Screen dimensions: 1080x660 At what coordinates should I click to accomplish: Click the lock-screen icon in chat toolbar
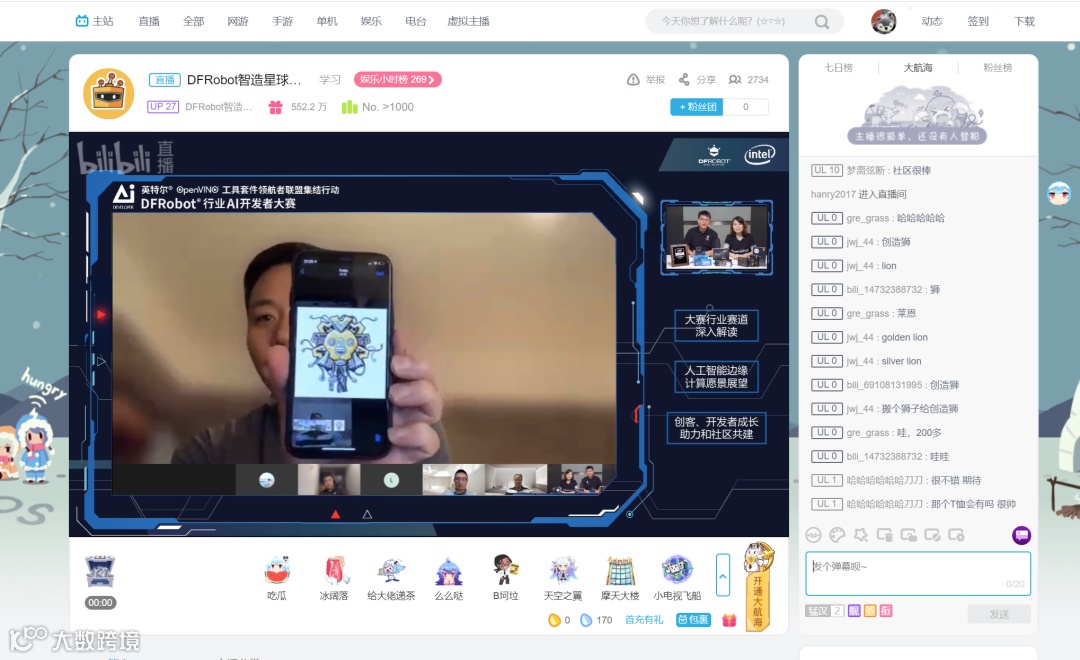point(908,535)
